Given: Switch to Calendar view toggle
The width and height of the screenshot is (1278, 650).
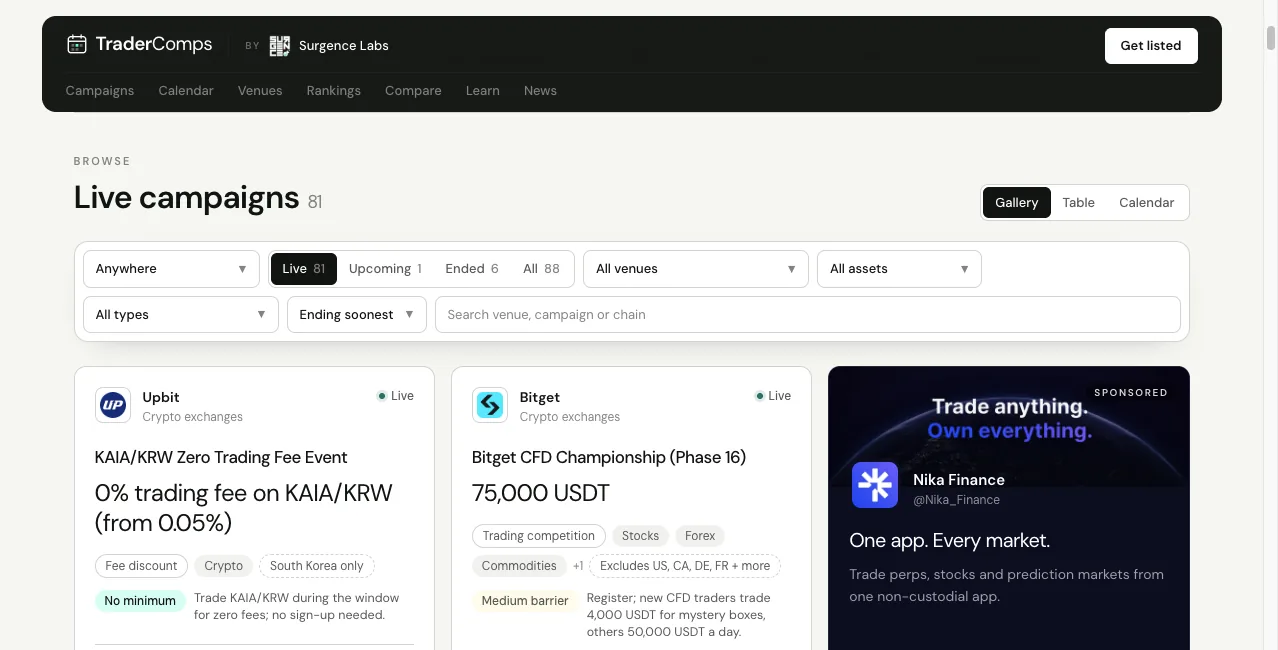Looking at the screenshot, I should click(1146, 202).
